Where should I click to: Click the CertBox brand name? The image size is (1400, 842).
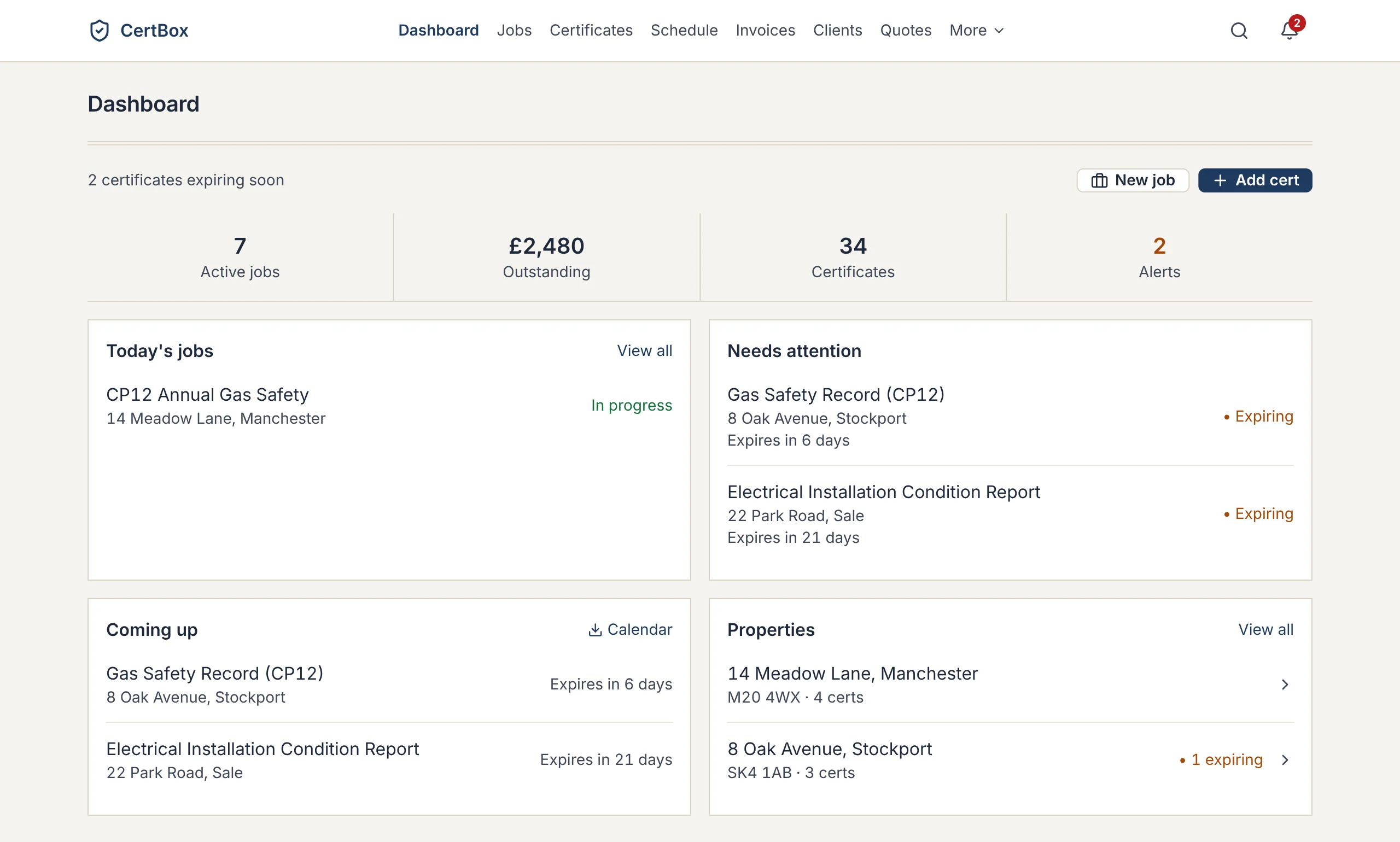(x=154, y=31)
